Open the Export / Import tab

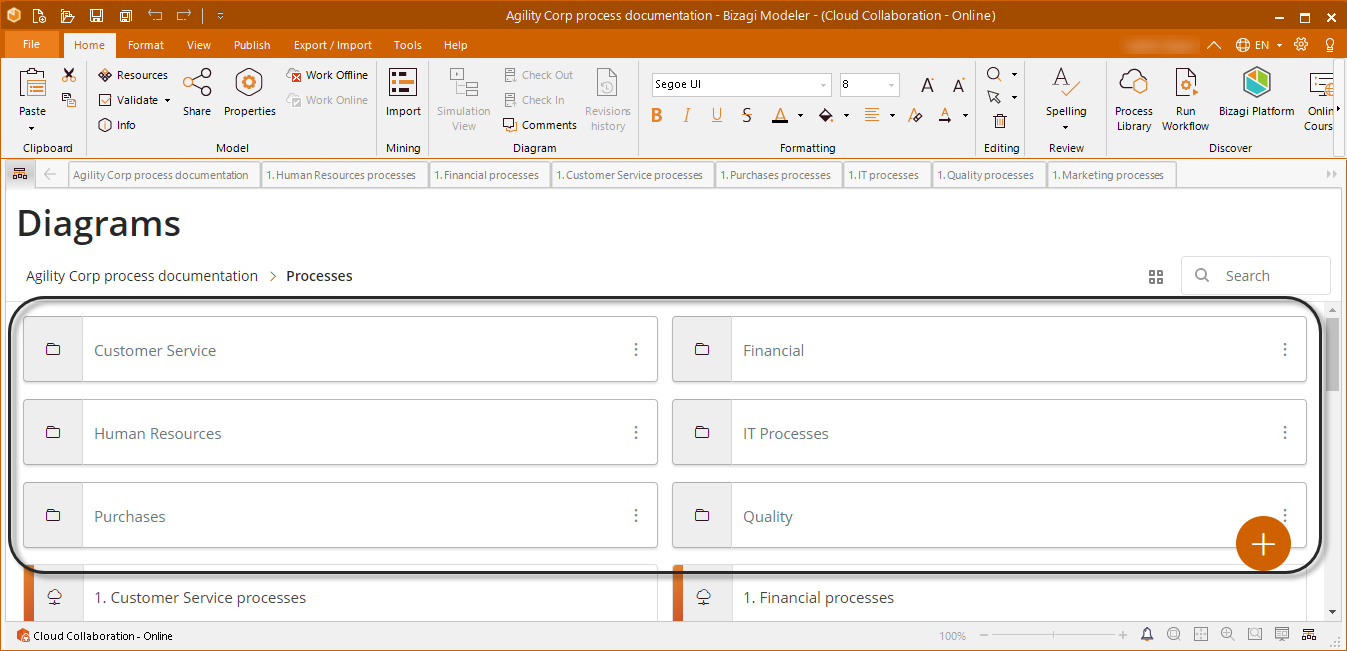coord(333,45)
